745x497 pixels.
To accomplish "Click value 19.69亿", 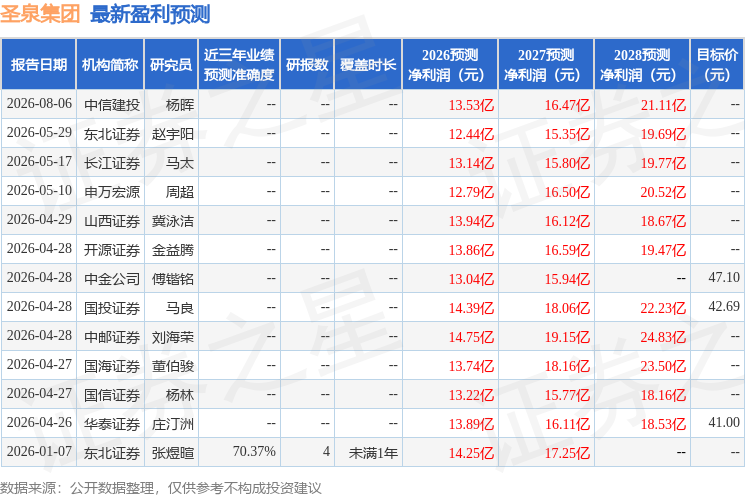I will click(x=663, y=134).
